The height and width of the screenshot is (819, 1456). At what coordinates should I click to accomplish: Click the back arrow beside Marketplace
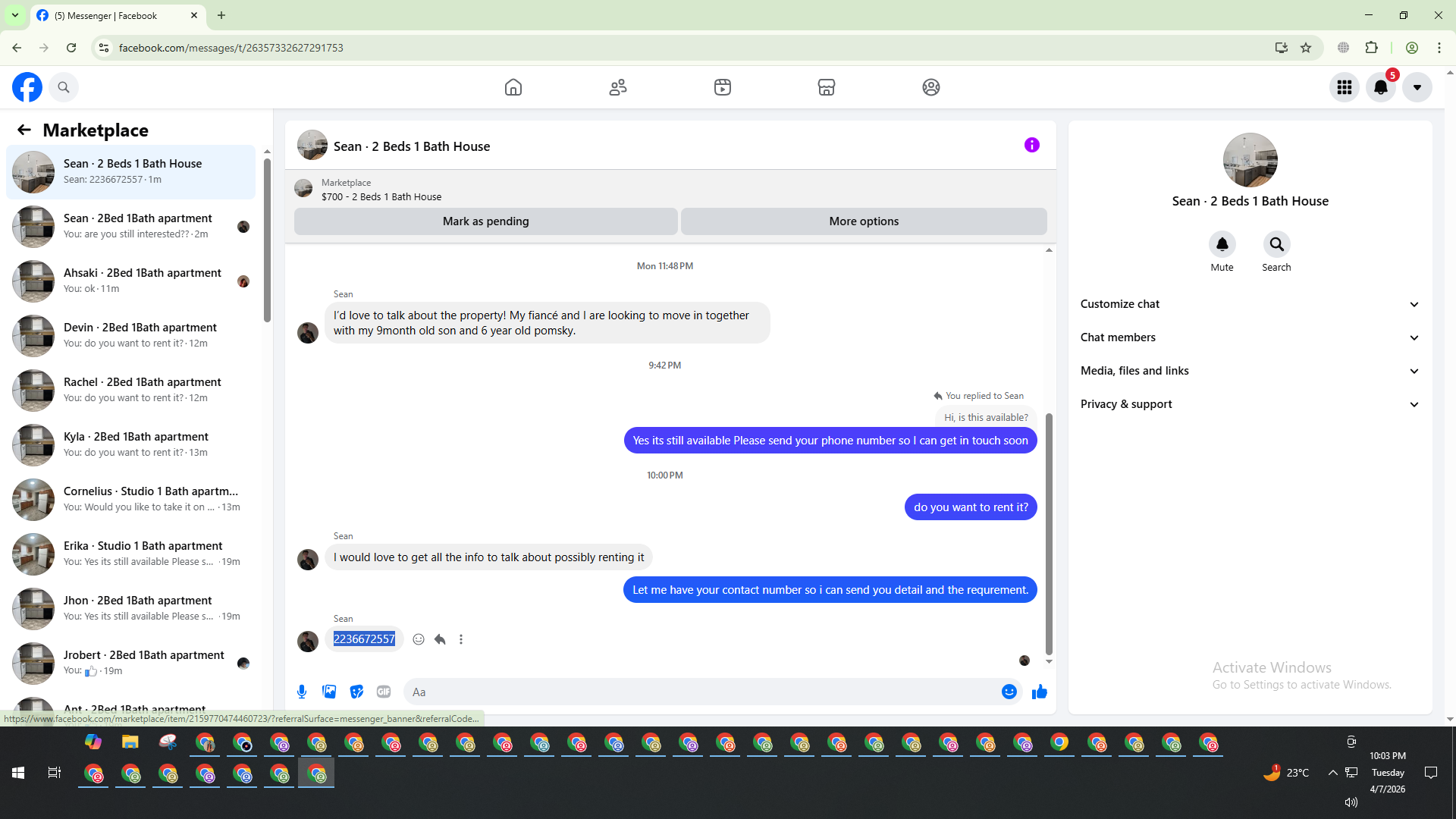(24, 130)
